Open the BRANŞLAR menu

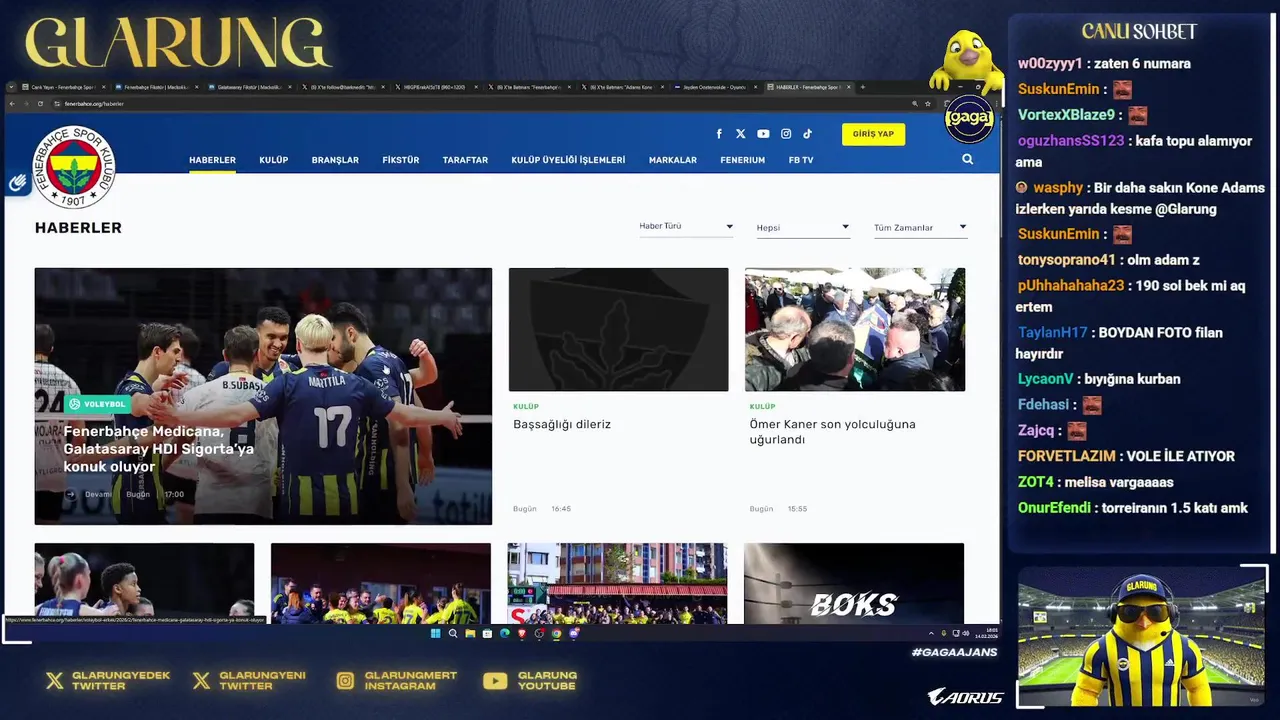(335, 160)
